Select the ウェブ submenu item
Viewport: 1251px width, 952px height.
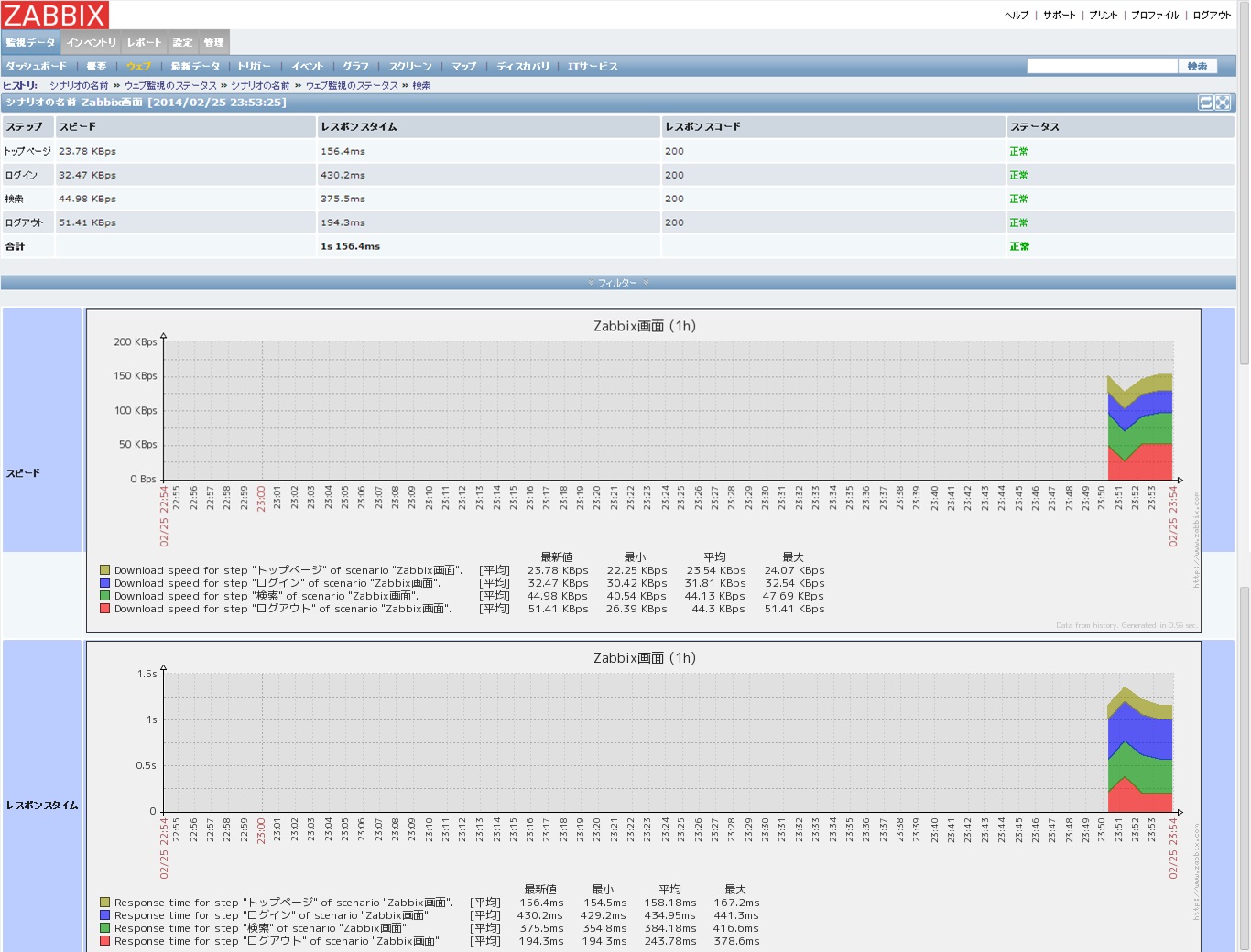click(138, 66)
